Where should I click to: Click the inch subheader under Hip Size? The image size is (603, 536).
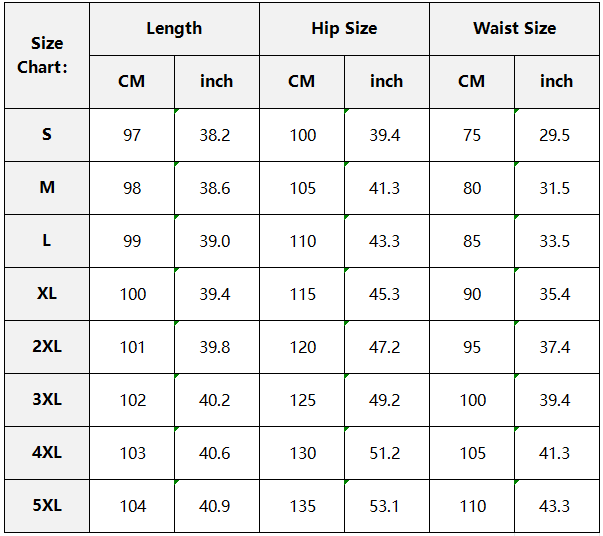(x=386, y=81)
